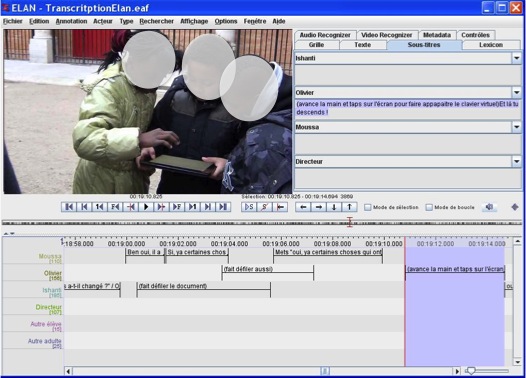This screenshot has width=526, height=378.
Task: Open the Audio Recognizer tab
Action: 325,35
